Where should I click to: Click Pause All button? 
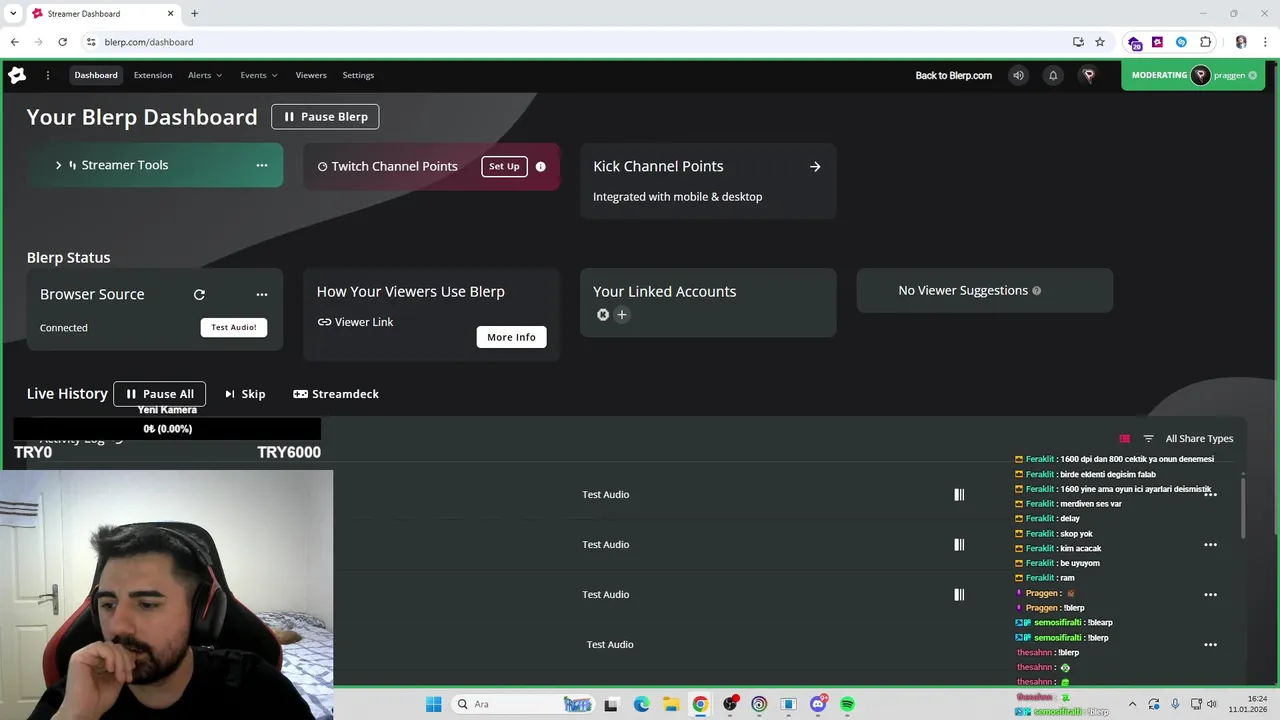click(x=160, y=394)
